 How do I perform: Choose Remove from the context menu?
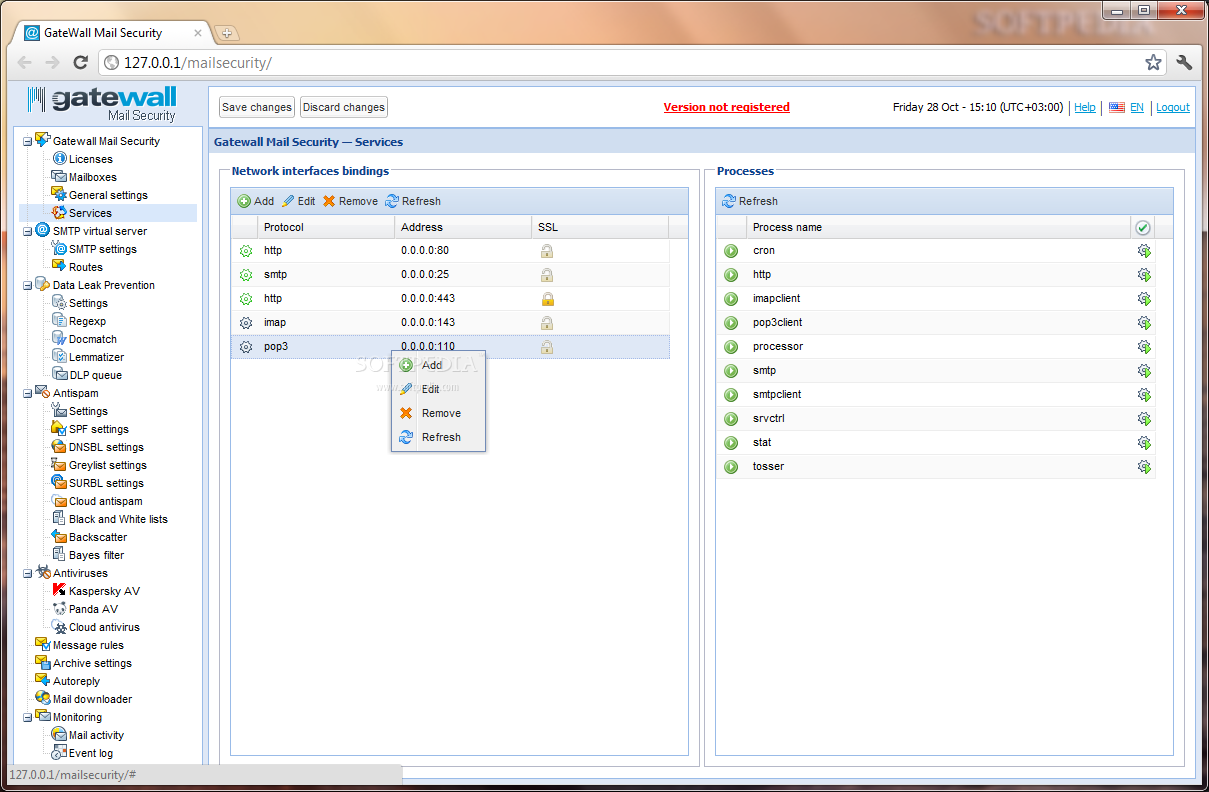[438, 413]
